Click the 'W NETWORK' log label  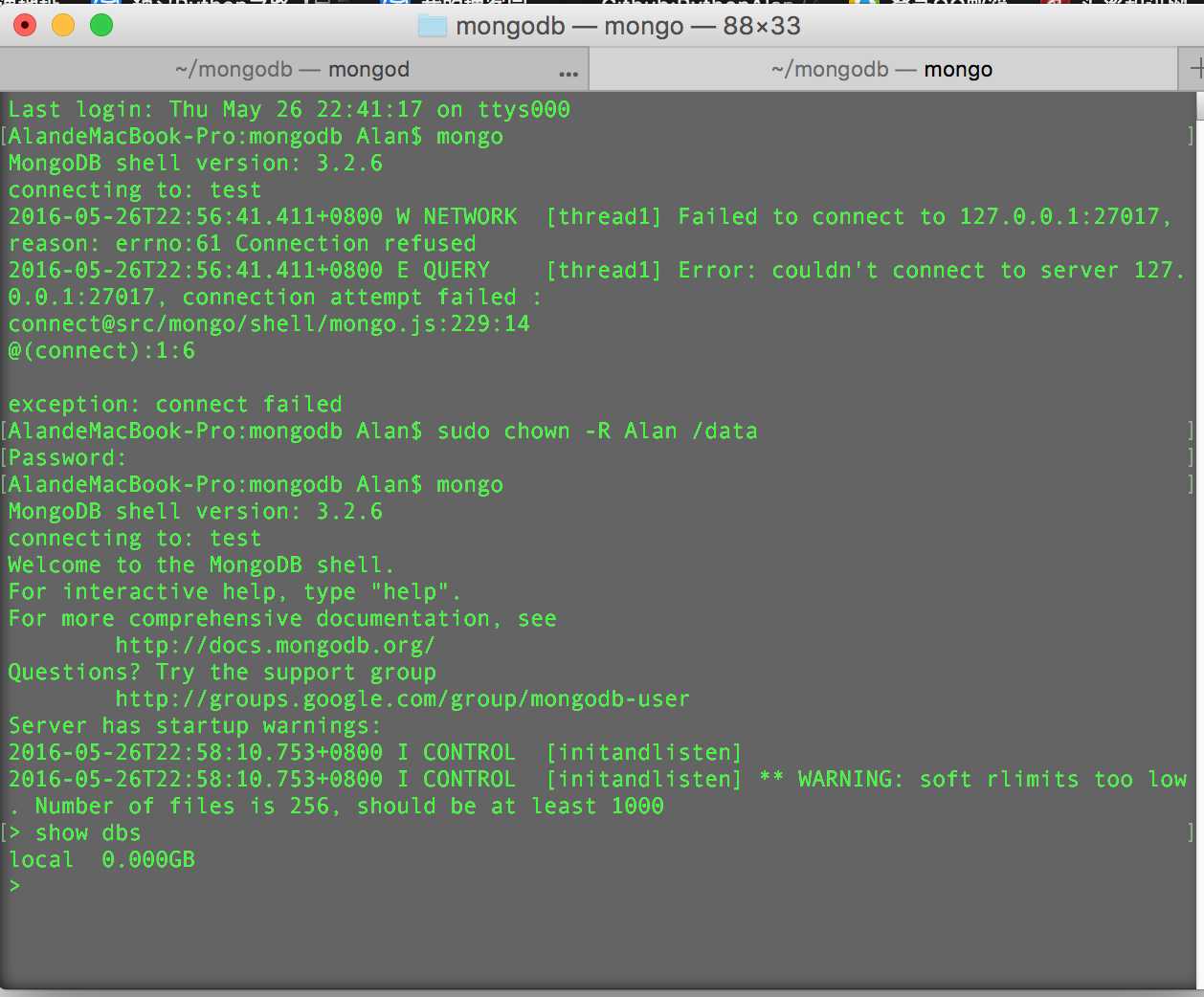click(457, 217)
